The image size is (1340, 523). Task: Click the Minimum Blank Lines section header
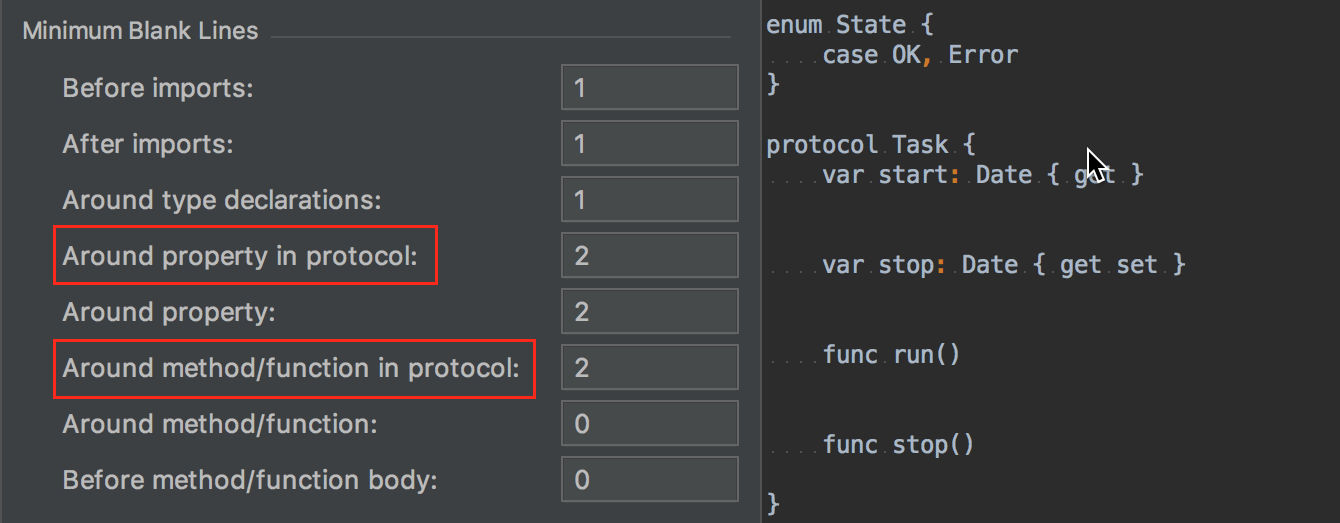tap(140, 31)
